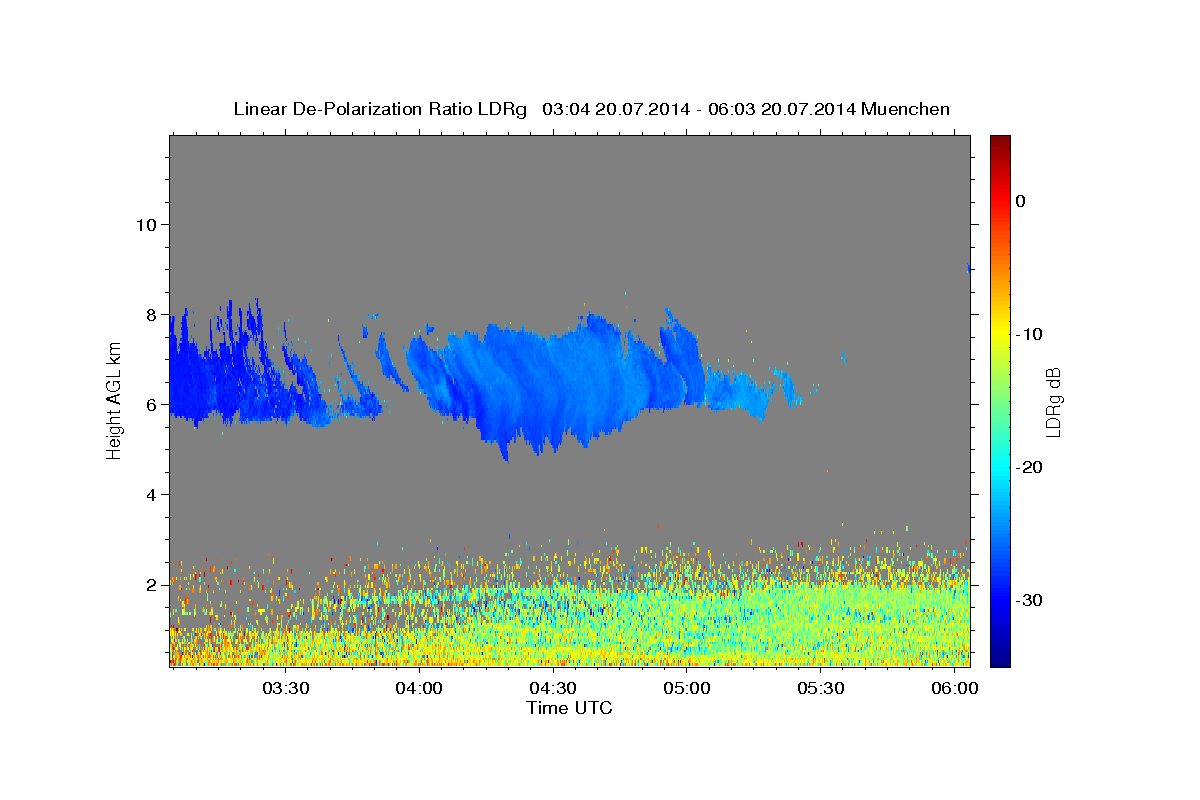1200x800 pixels.
Task: Click the 05:00 time tick label
Action: point(687,688)
